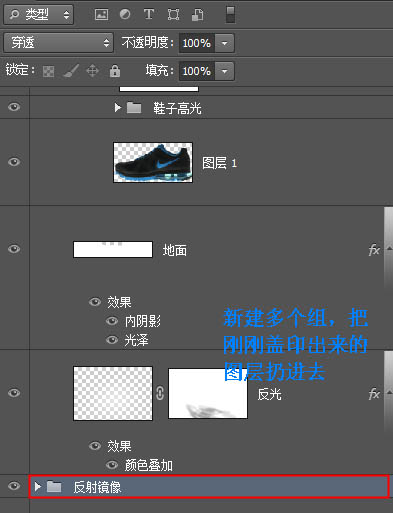Filter layers by text type
Viewport: 393px width, 513px height.
[x=149, y=14]
